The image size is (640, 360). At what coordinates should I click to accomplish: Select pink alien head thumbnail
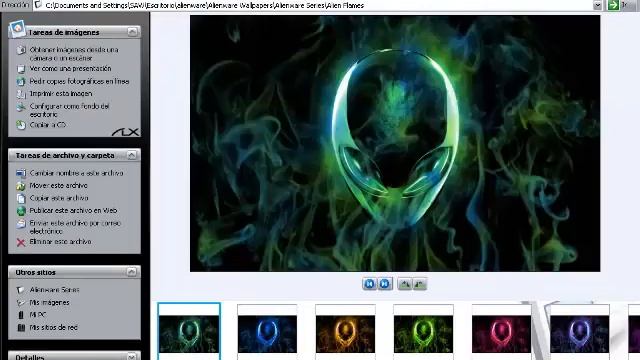[502, 333]
